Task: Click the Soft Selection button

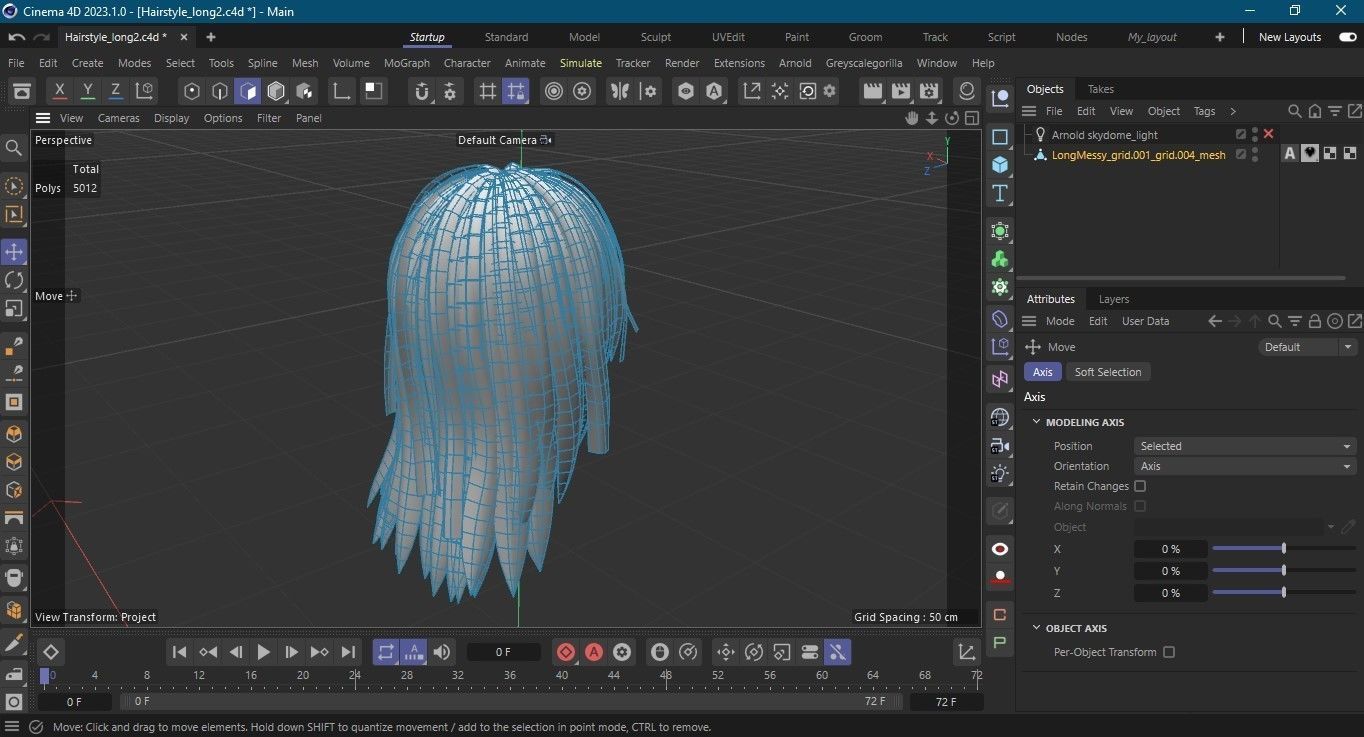Action: 1107,372
